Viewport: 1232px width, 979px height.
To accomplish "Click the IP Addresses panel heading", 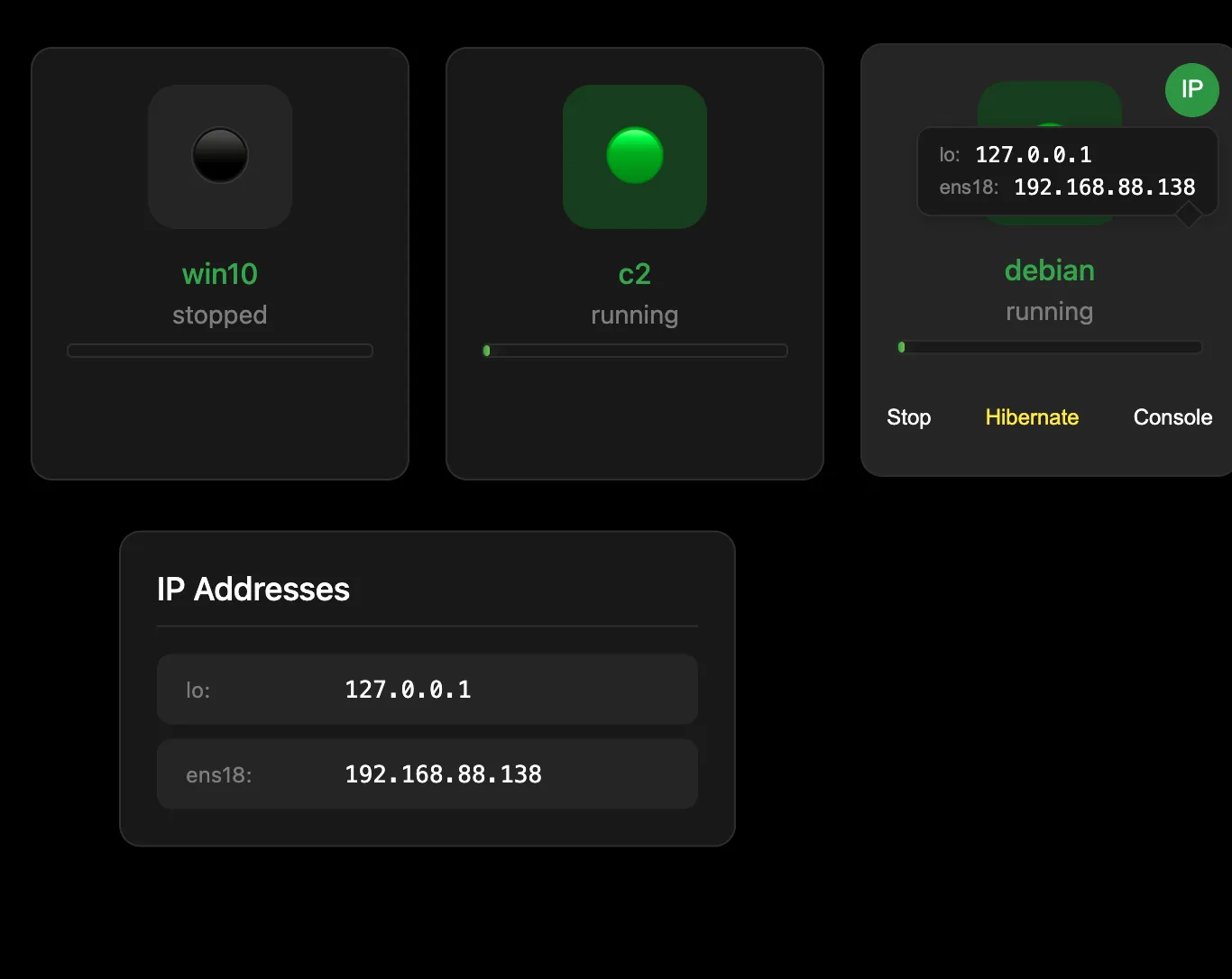I will tap(253, 590).
